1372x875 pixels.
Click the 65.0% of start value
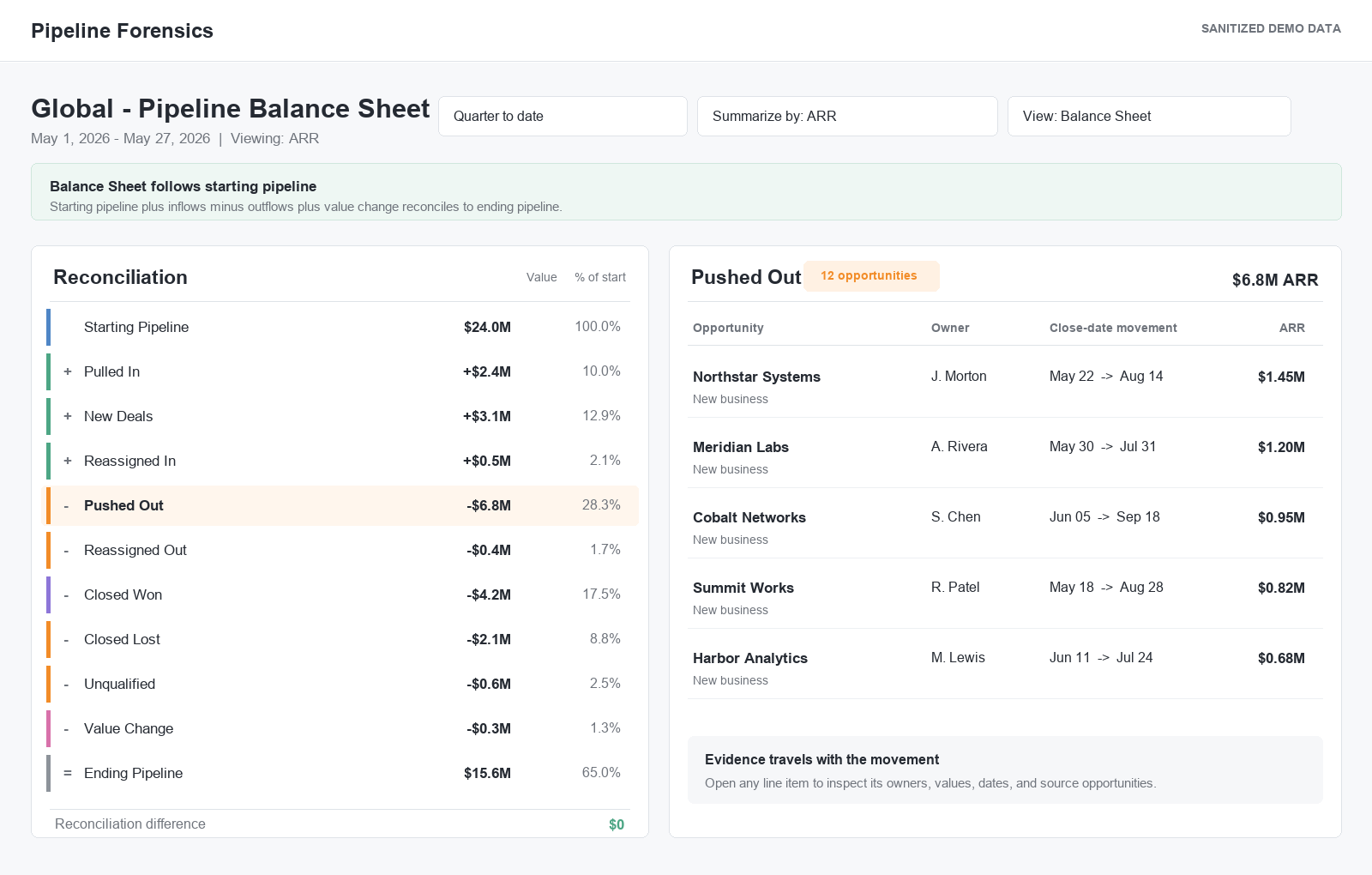[601, 772]
